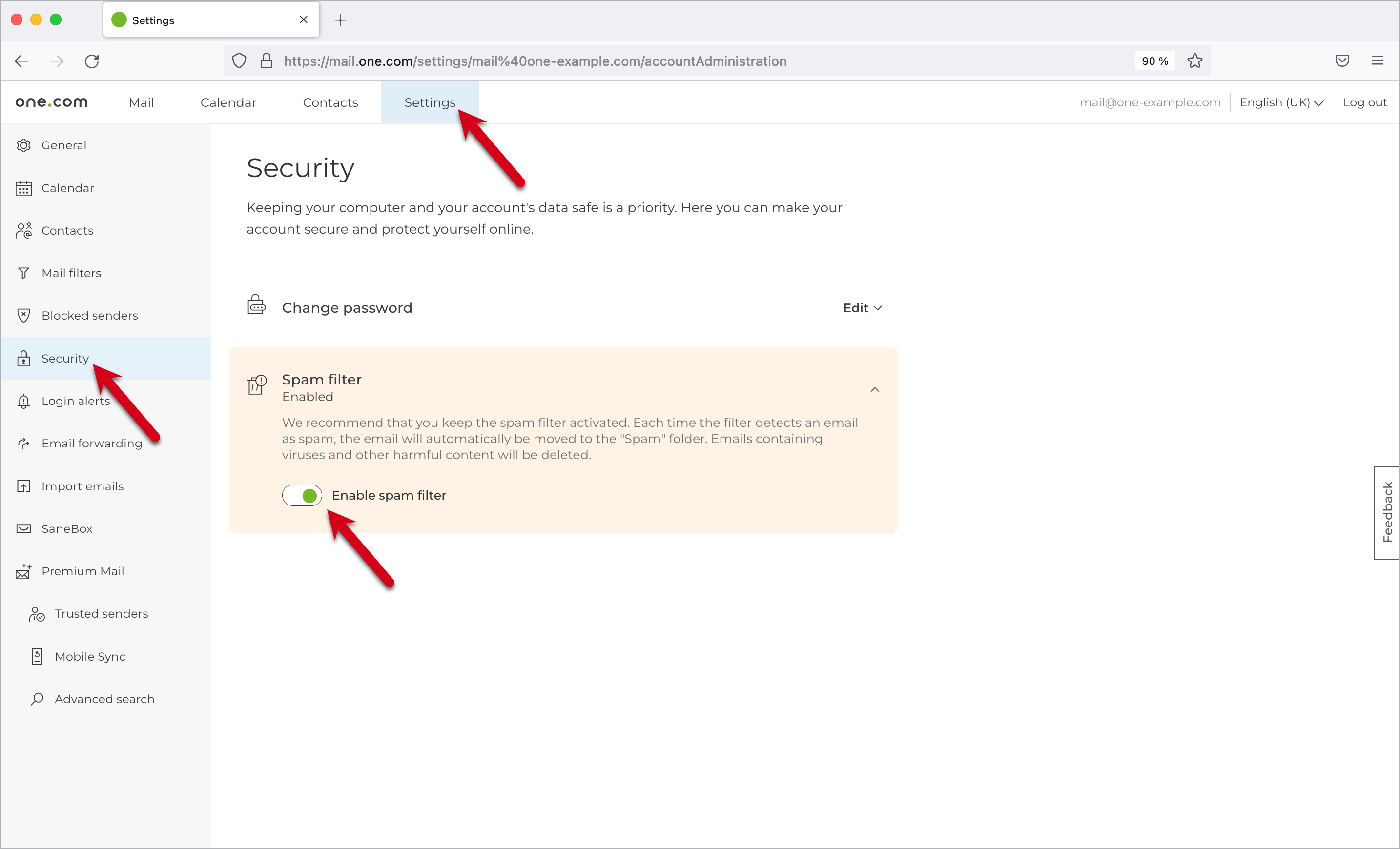
Task: Click the English (UK) language dropdown
Action: click(1282, 102)
